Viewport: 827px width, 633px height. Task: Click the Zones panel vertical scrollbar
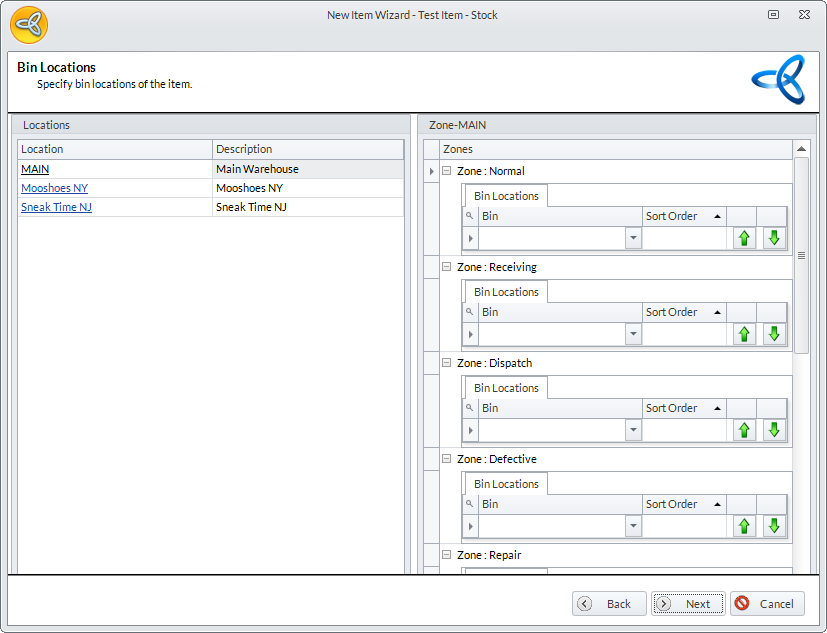801,255
